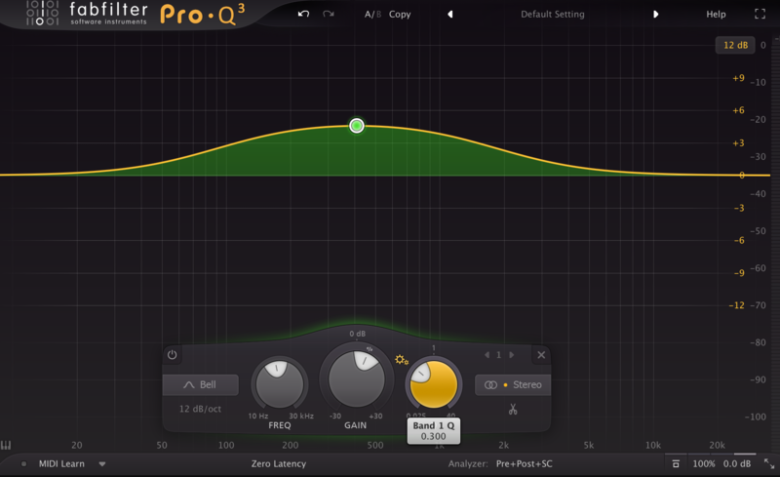Click the Undo arrow icon
This screenshot has height=477, width=780.
[303, 14]
